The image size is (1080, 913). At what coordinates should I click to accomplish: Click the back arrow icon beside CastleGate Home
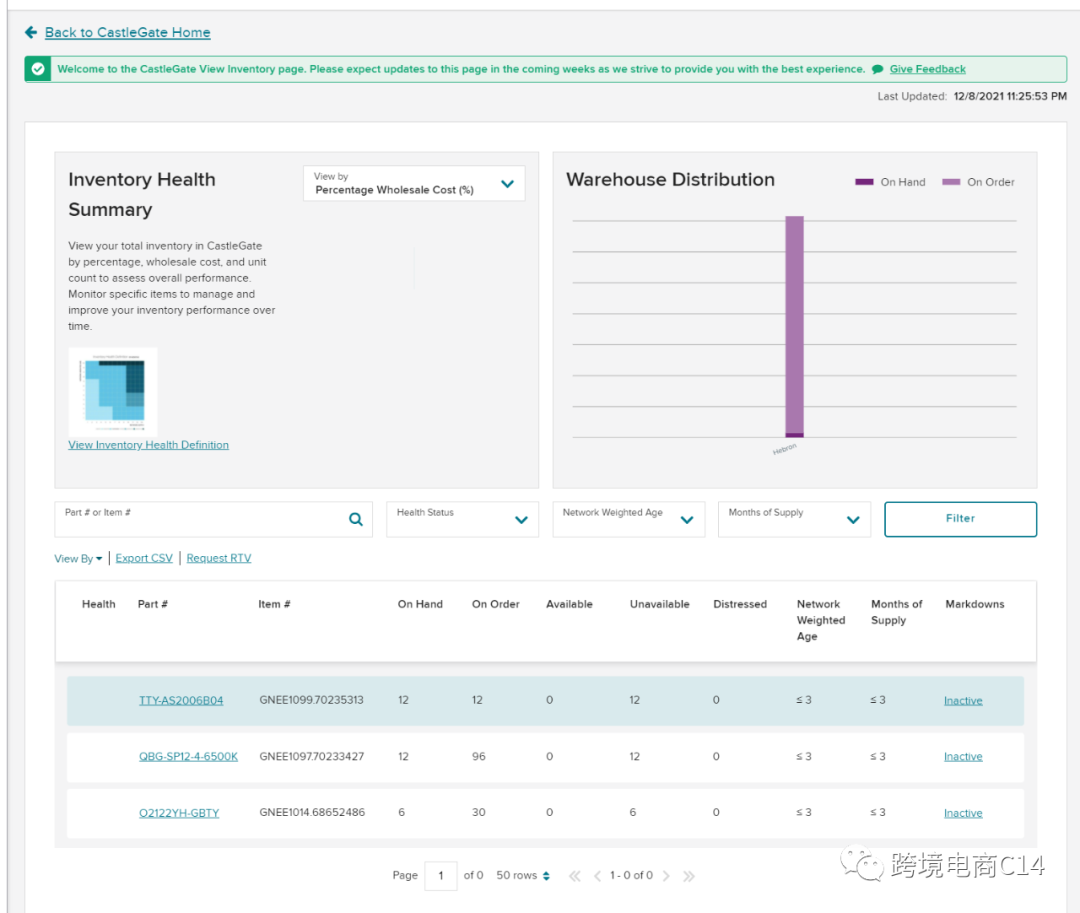[x=31, y=33]
